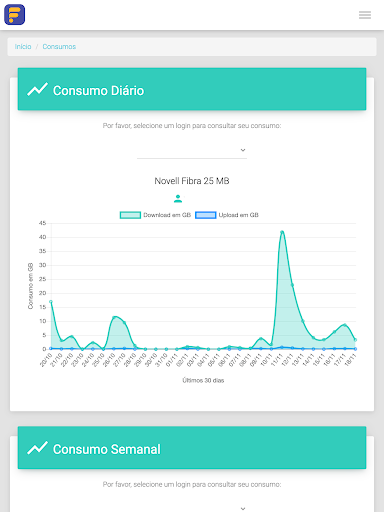384x512 pixels.
Task: Click the Download em GB teal swatch
Action: pyautogui.click(x=130, y=215)
